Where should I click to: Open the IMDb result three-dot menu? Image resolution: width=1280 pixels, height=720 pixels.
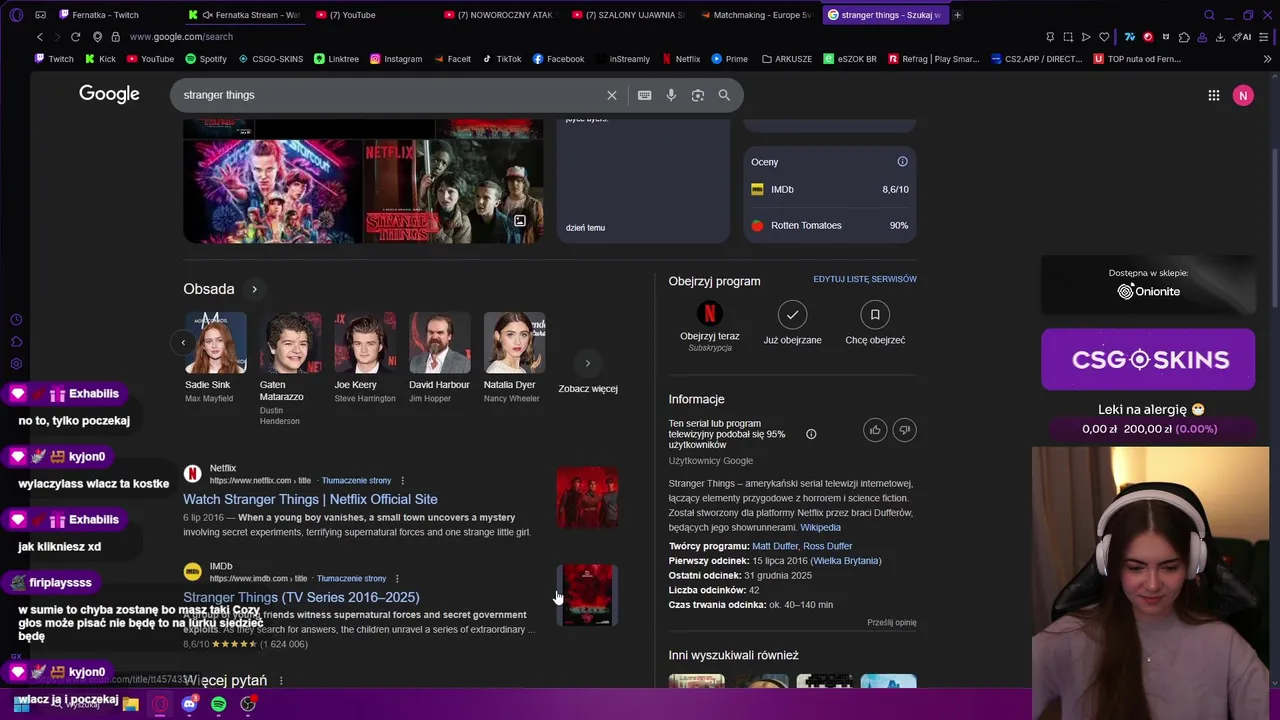397,579
